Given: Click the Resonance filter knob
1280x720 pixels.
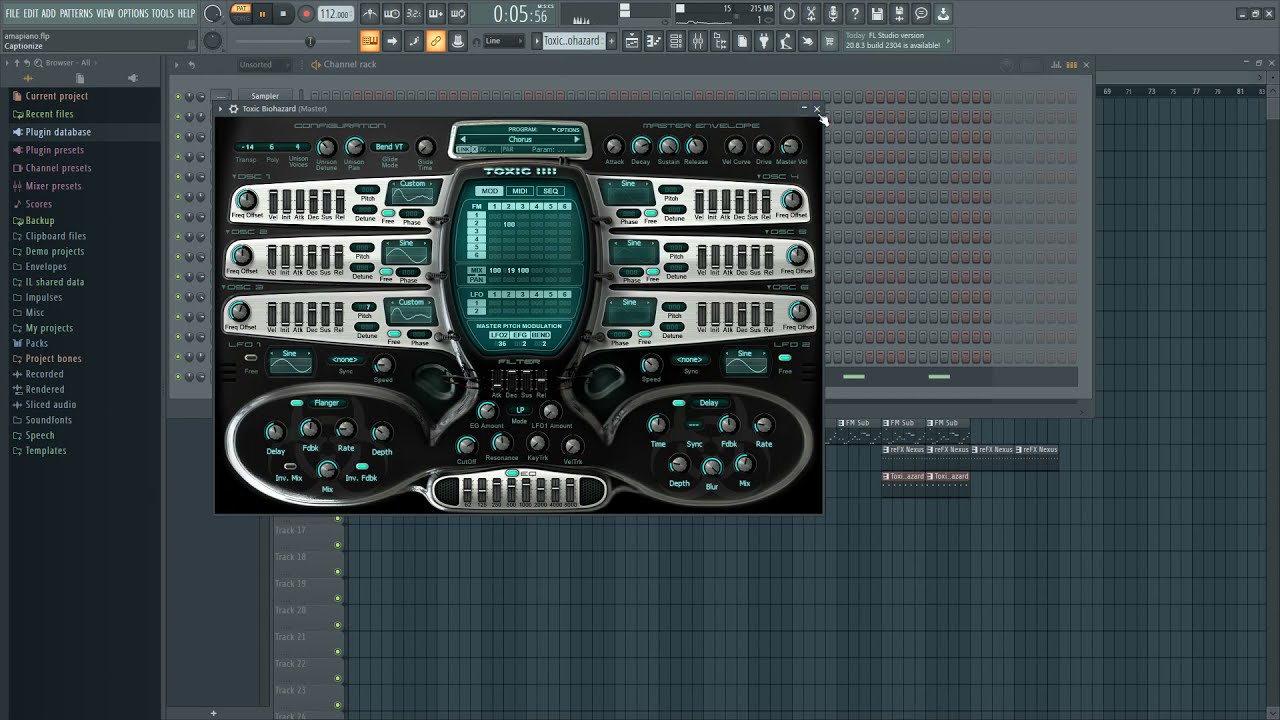Looking at the screenshot, I should (x=501, y=442).
